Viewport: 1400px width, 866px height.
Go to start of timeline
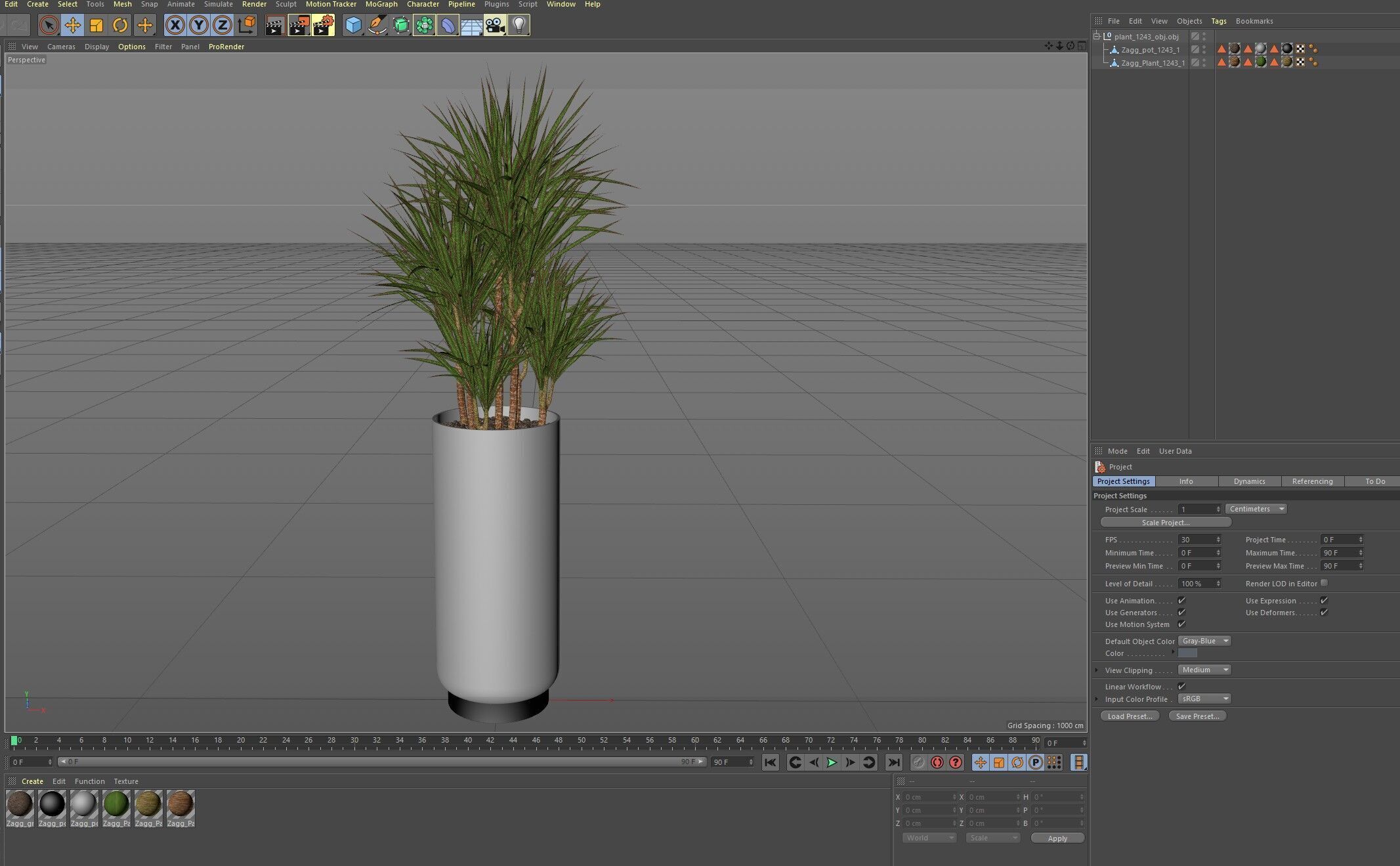pyautogui.click(x=770, y=762)
